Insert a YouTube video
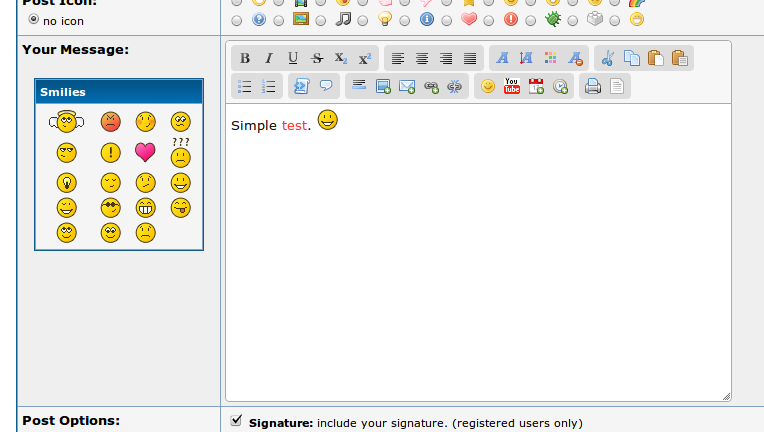Viewport: 764px width, 432px height. [512, 86]
